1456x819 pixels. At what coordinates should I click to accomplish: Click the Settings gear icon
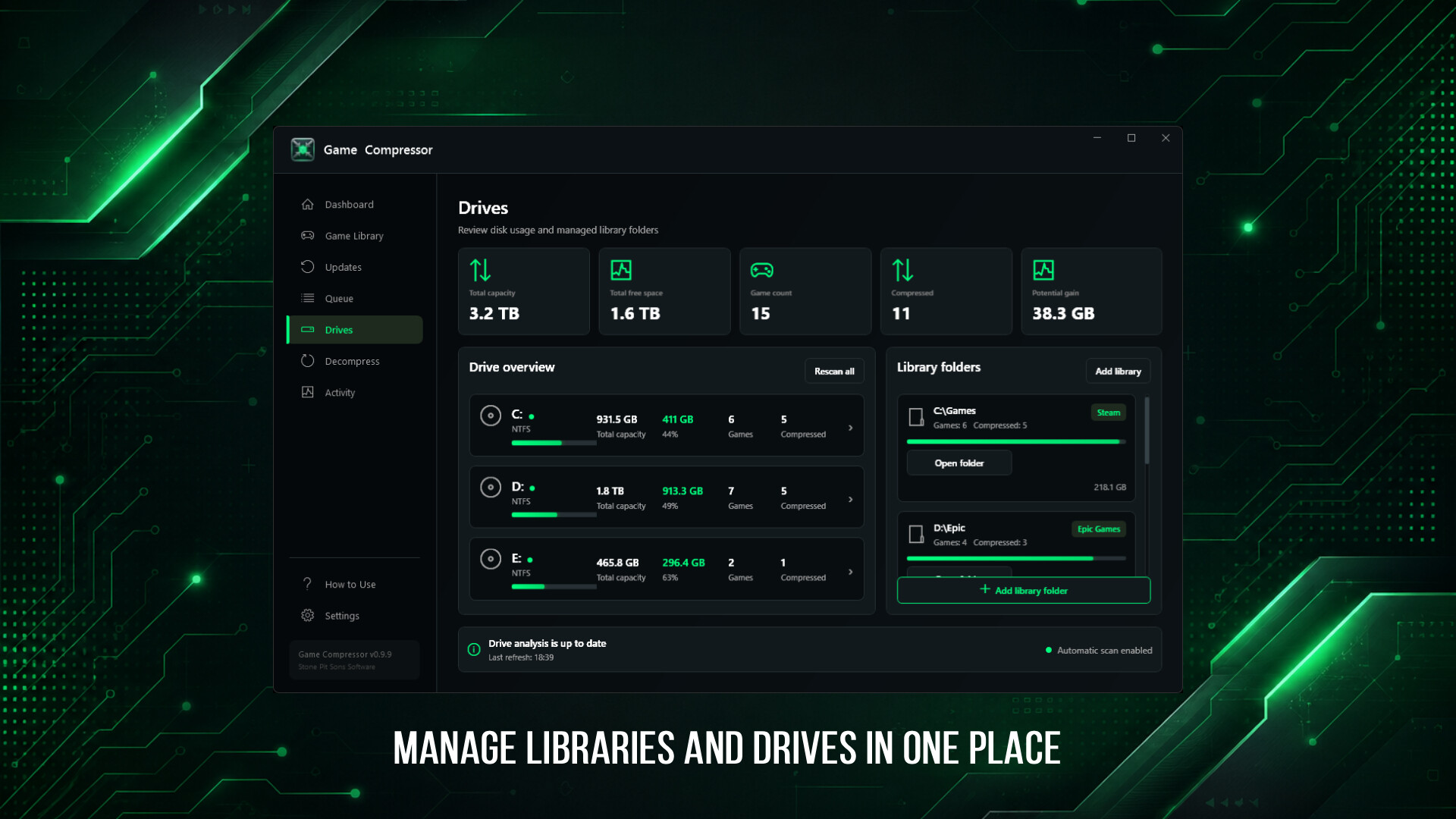pos(307,615)
